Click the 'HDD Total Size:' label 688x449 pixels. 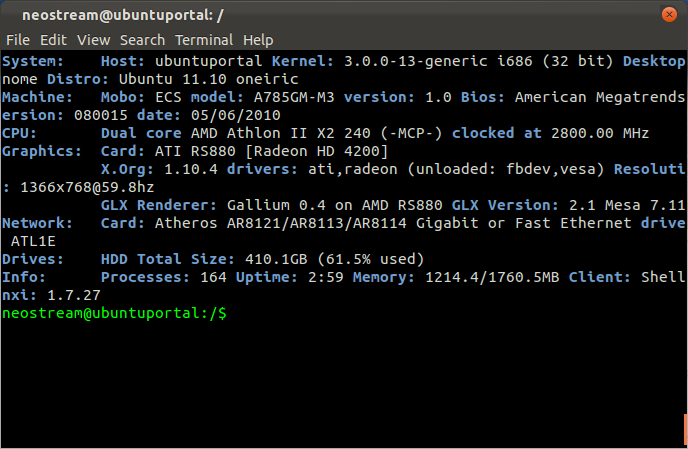pyautogui.click(x=168, y=259)
